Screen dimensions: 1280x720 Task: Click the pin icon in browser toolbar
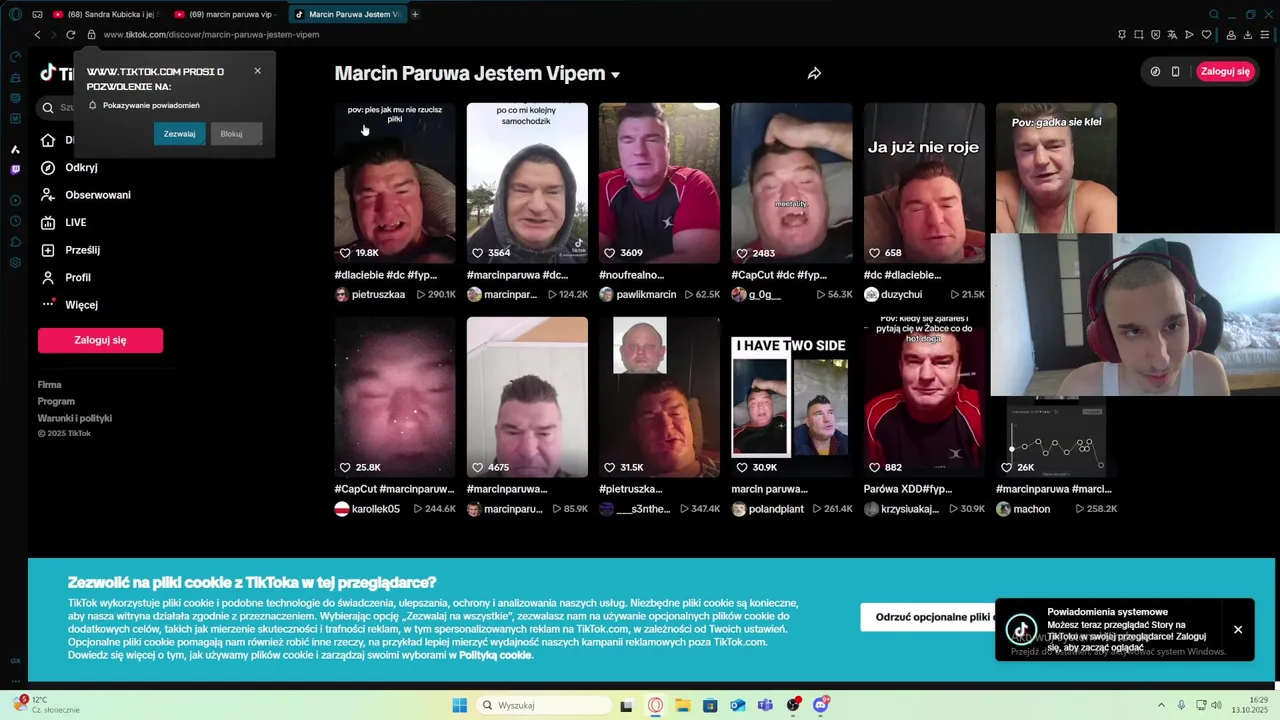pyautogui.click(x=1121, y=34)
